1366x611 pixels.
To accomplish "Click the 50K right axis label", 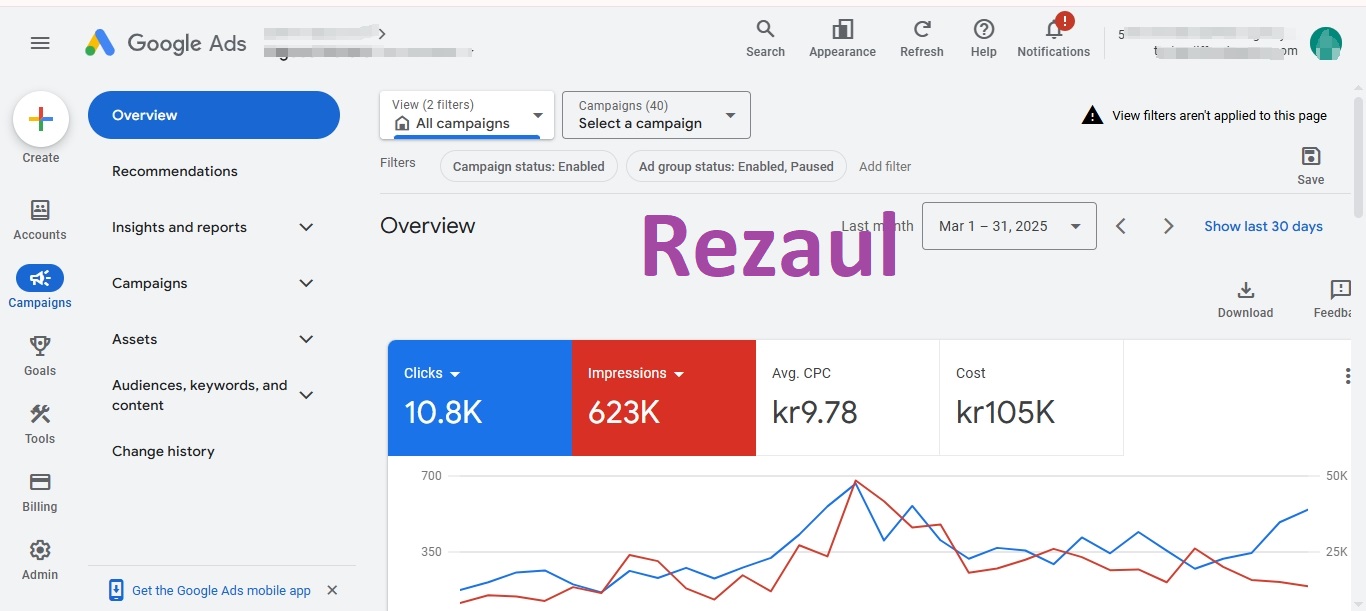I will [x=1337, y=475].
